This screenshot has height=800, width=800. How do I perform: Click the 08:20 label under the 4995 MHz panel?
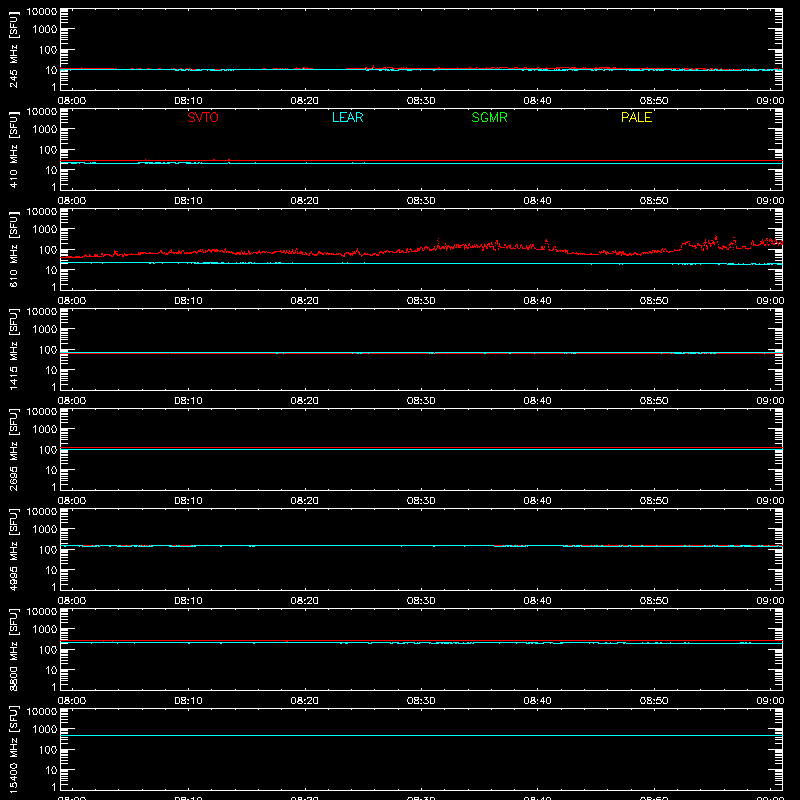[305, 601]
